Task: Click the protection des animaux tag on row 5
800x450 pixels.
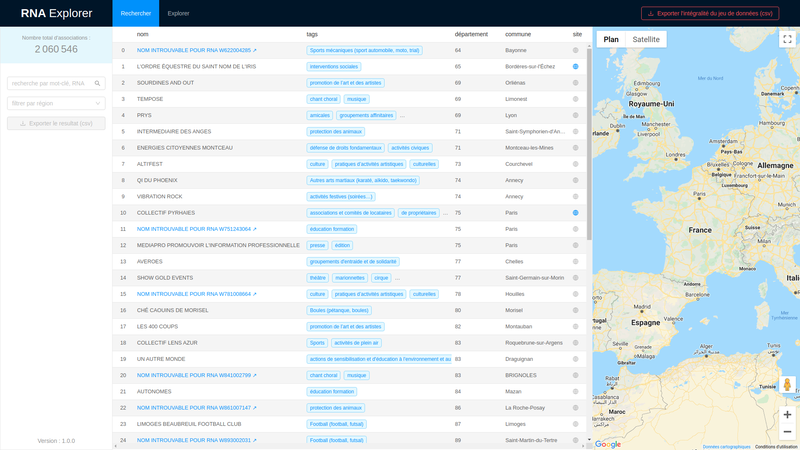Action: coord(336,132)
